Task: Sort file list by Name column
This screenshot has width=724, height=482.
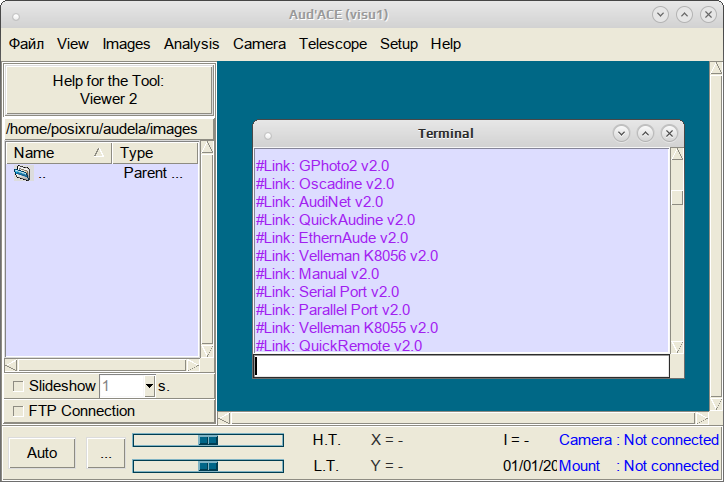Action: [59, 153]
